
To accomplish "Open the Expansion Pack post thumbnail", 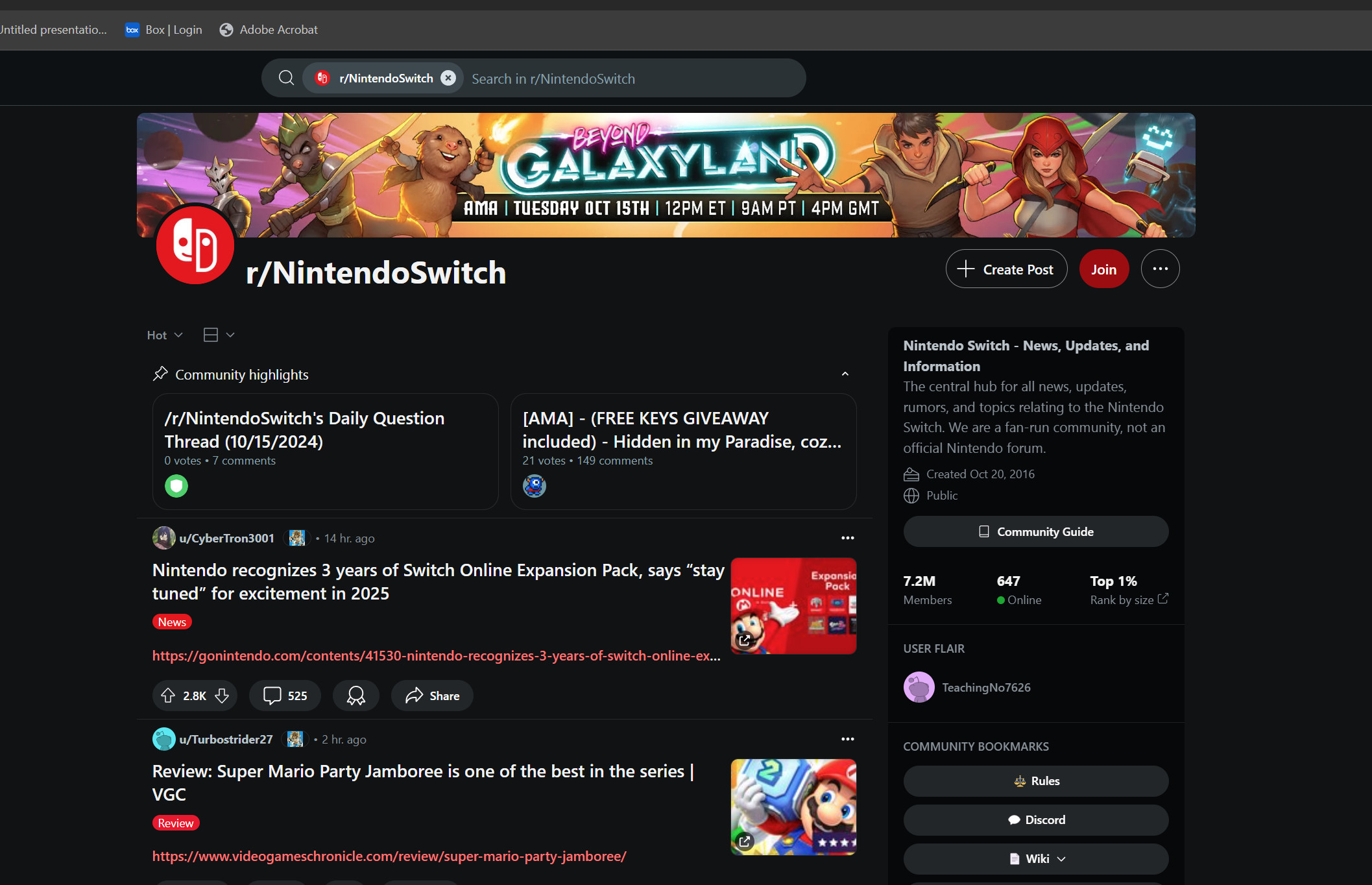I will [793, 606].
